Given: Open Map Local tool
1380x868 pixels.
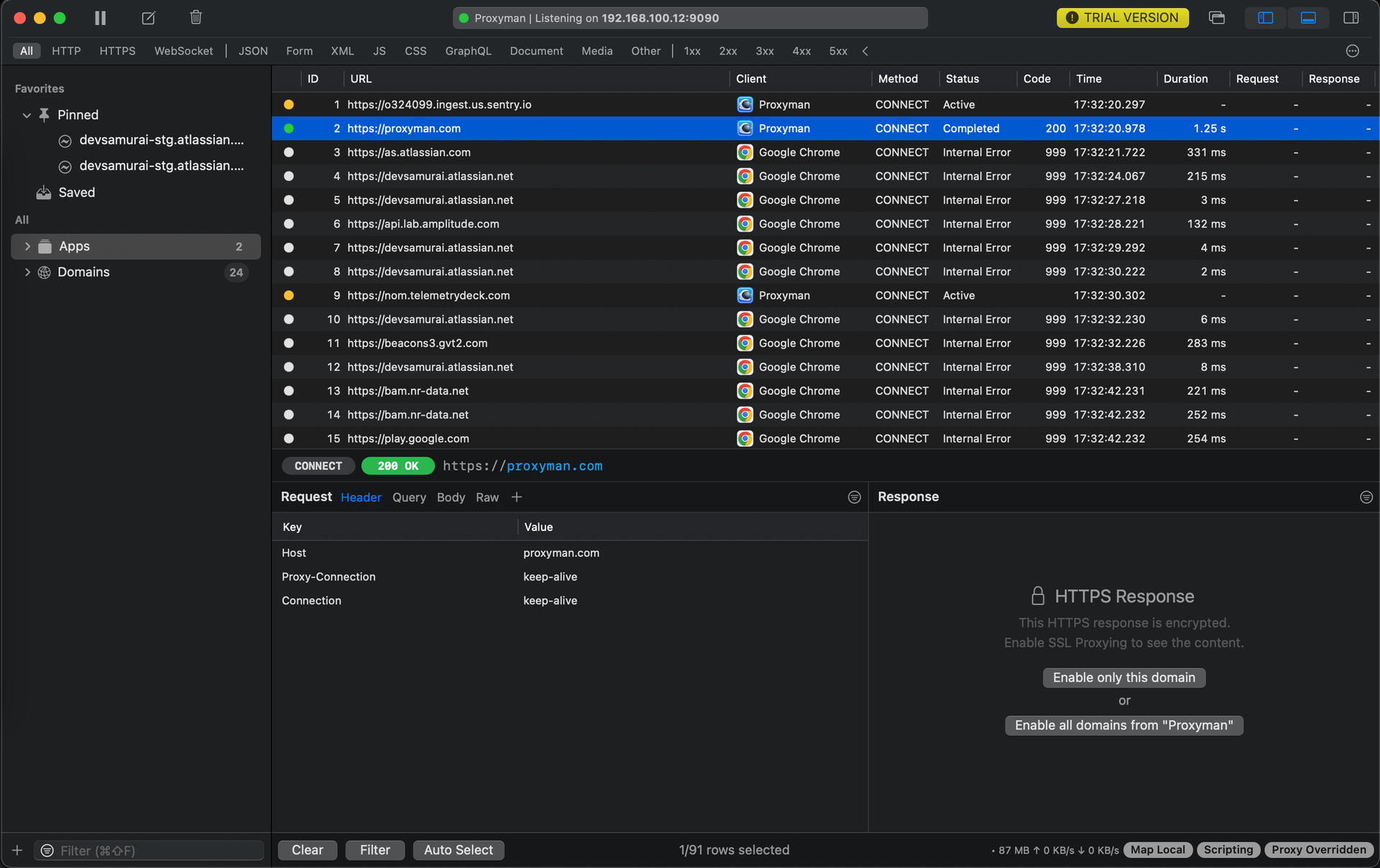Looking at the screenshot, I should tap(1158, 850).
